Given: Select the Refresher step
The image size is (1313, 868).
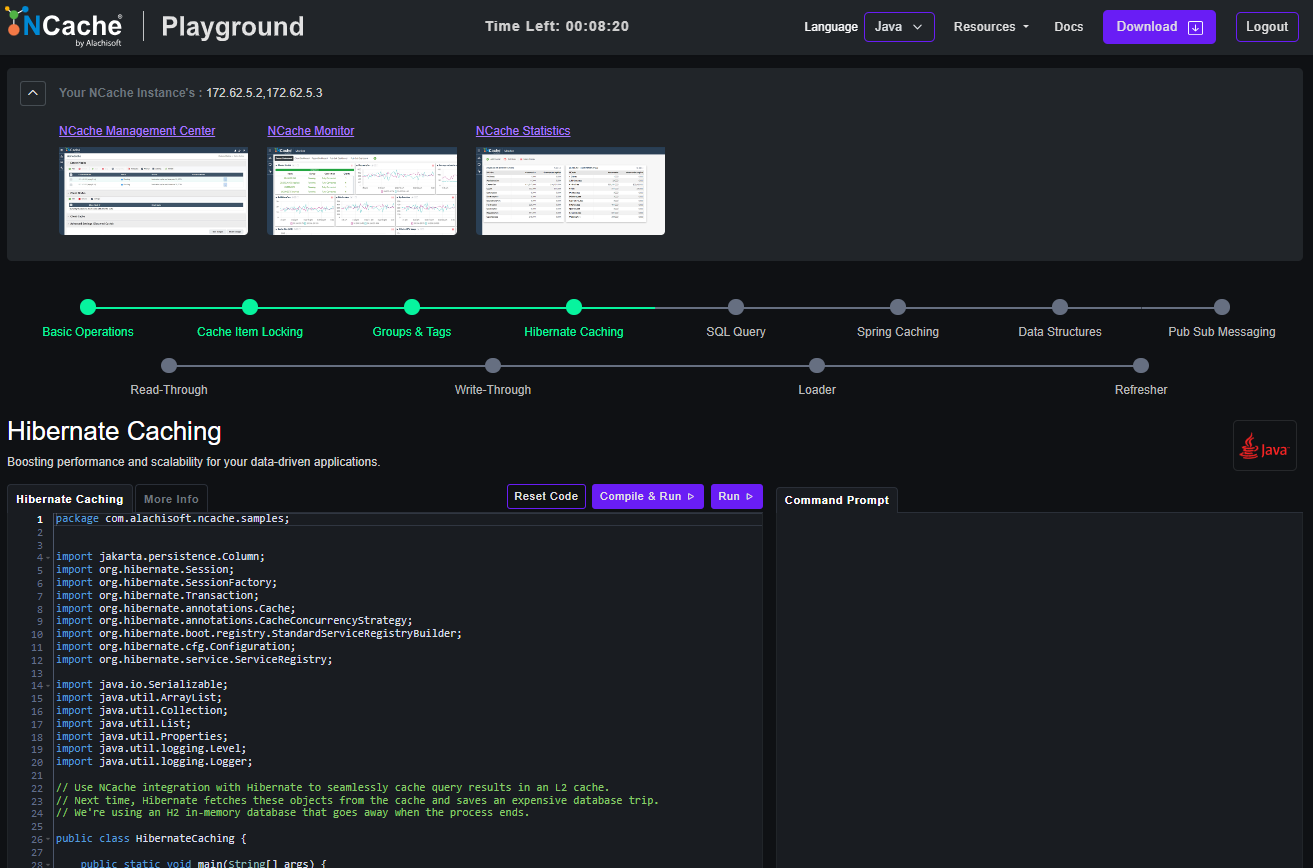Looking at the screenshot, I should pos(1141,366).
